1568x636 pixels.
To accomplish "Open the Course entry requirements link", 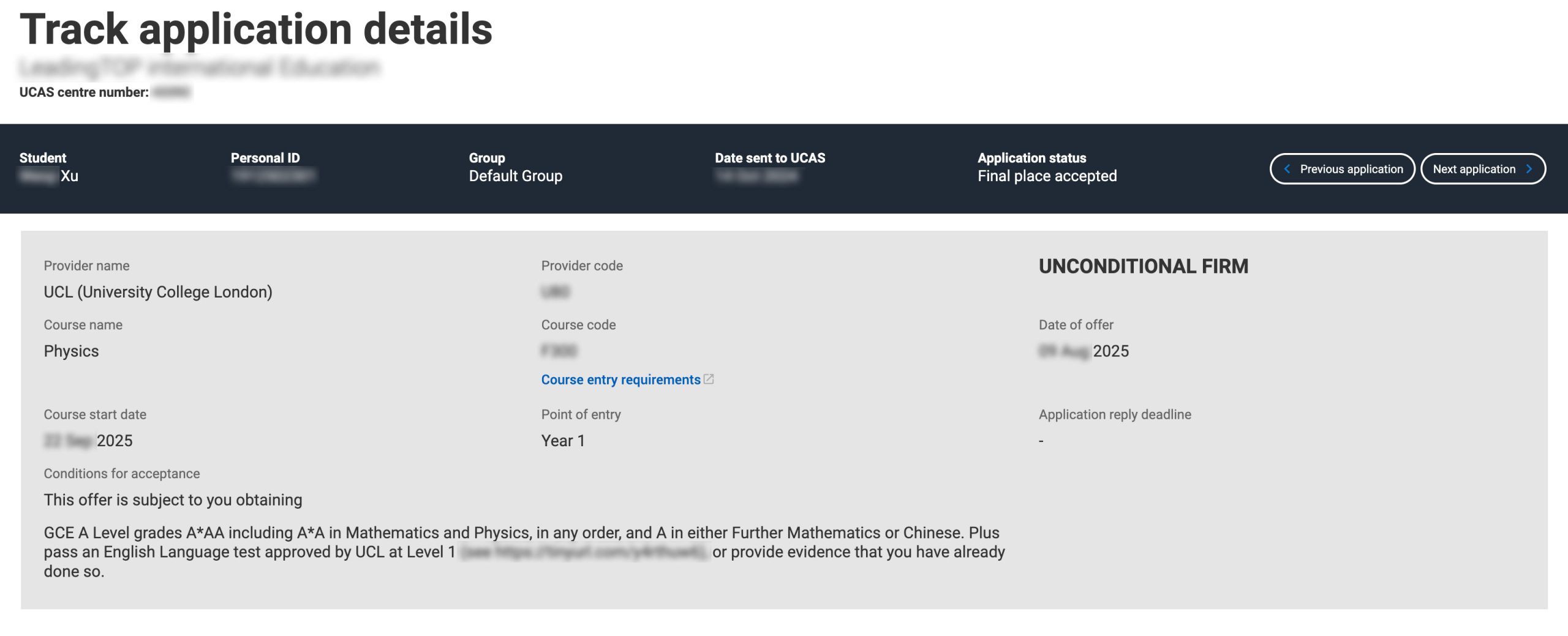I will click(620, 380).
